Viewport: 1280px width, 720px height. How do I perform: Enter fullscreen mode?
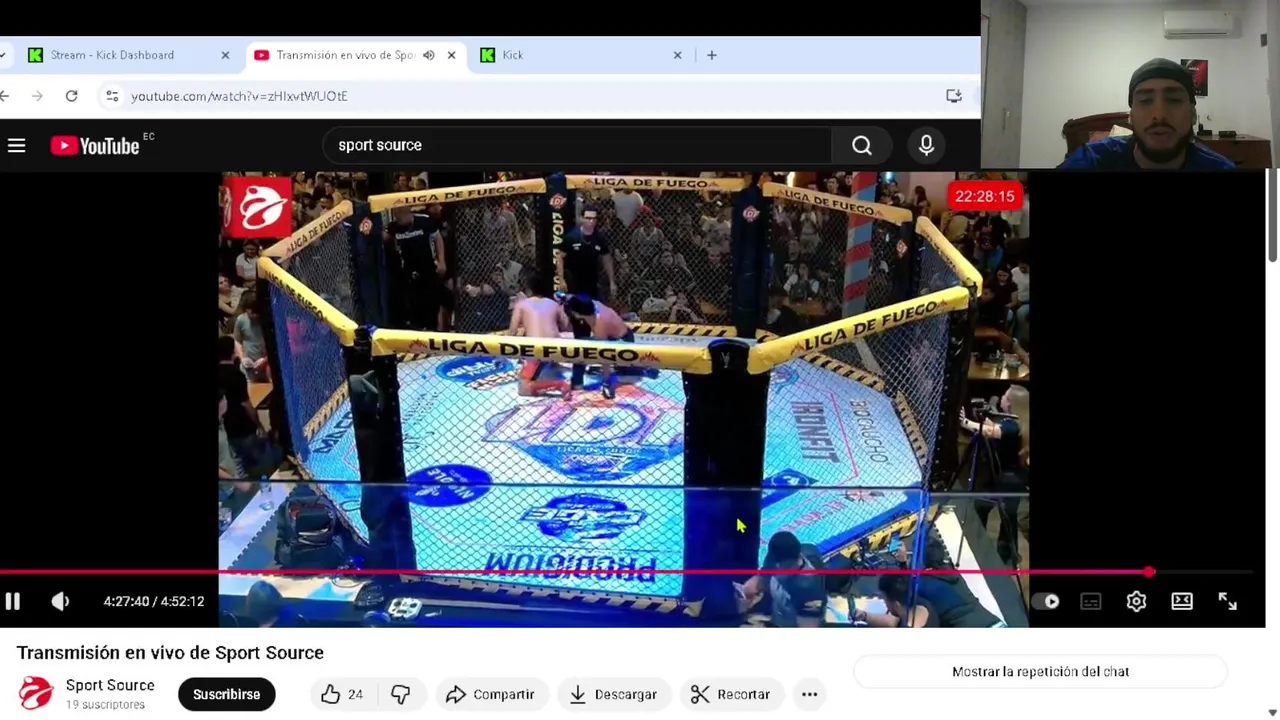point(1227,601)
